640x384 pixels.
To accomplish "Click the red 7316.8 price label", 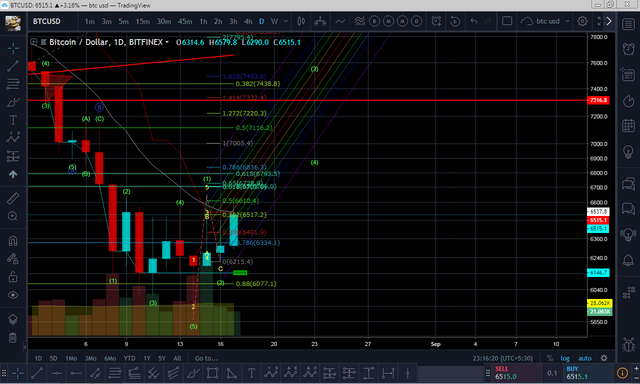I will [x=598, y=100].
